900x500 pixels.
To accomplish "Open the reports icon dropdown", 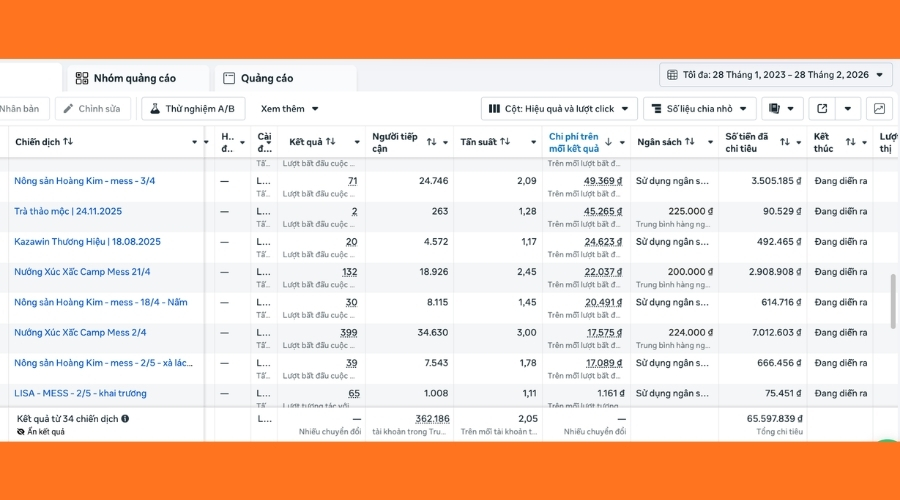I will [x=781, y=108].
